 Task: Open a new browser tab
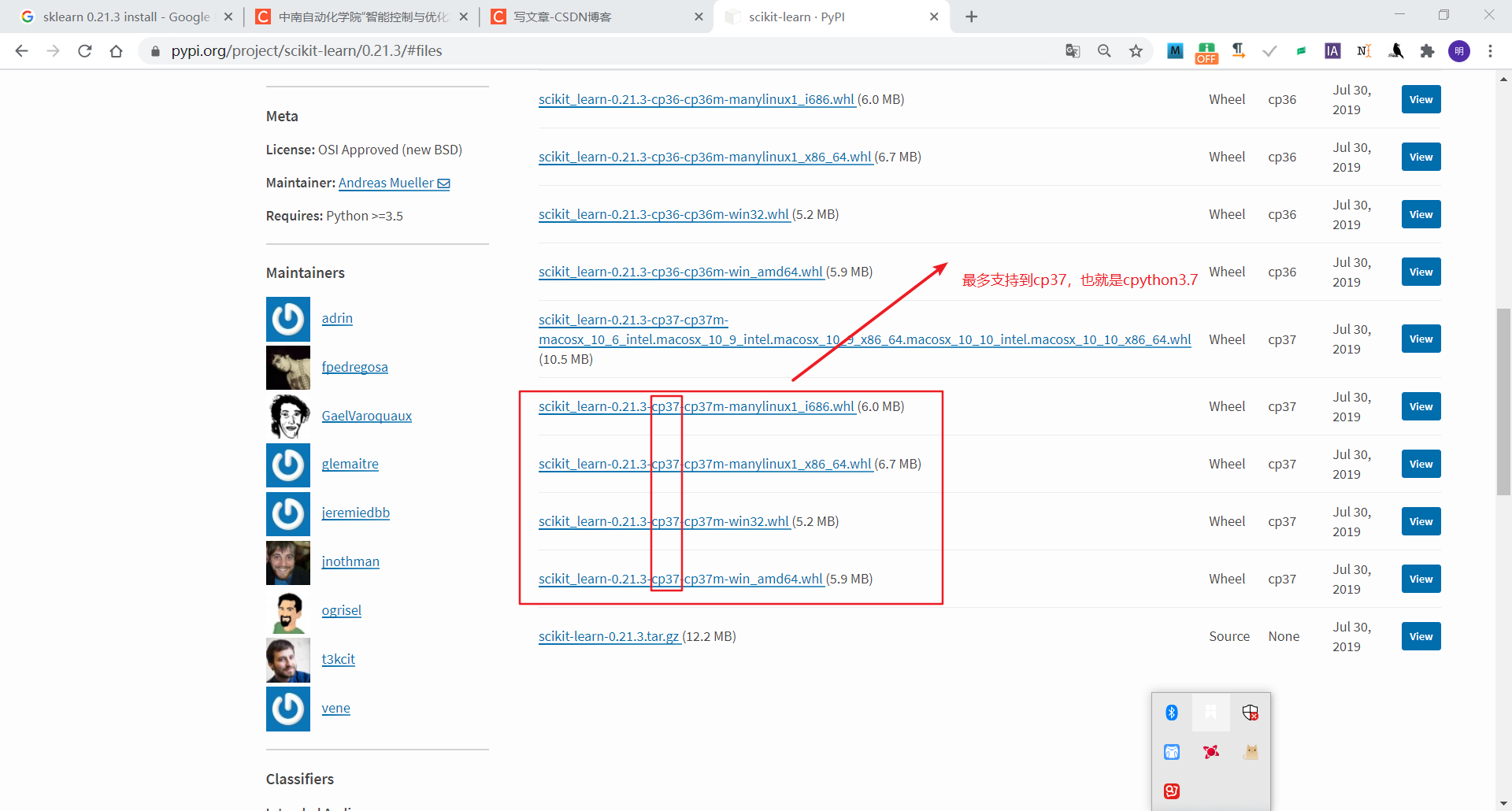pyautogui.click(x=972, y=17)
